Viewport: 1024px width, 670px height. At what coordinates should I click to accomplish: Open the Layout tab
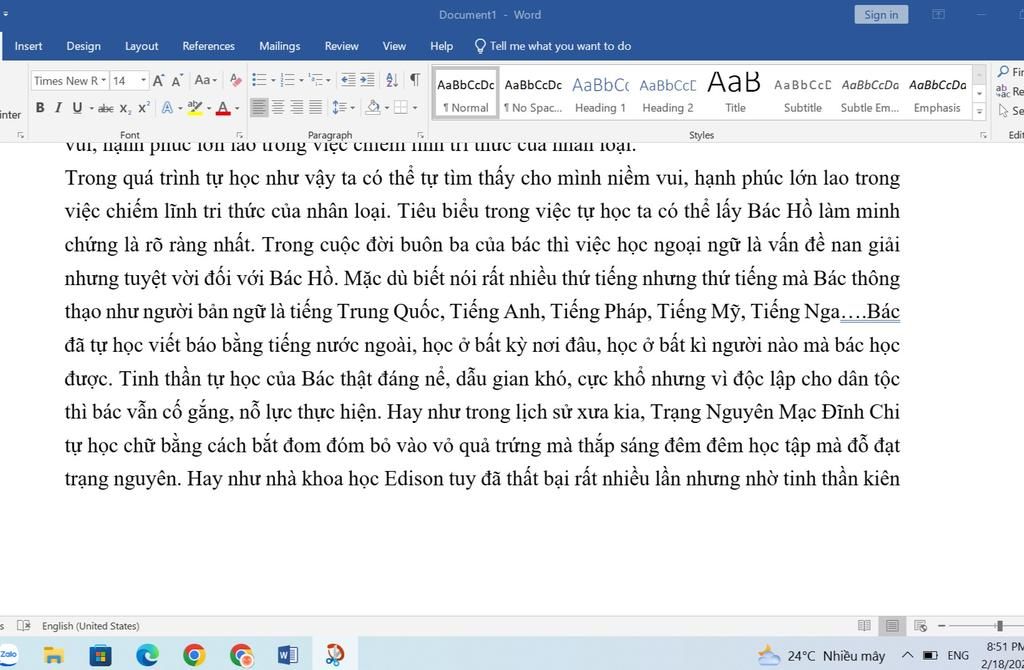click(142, 46)
